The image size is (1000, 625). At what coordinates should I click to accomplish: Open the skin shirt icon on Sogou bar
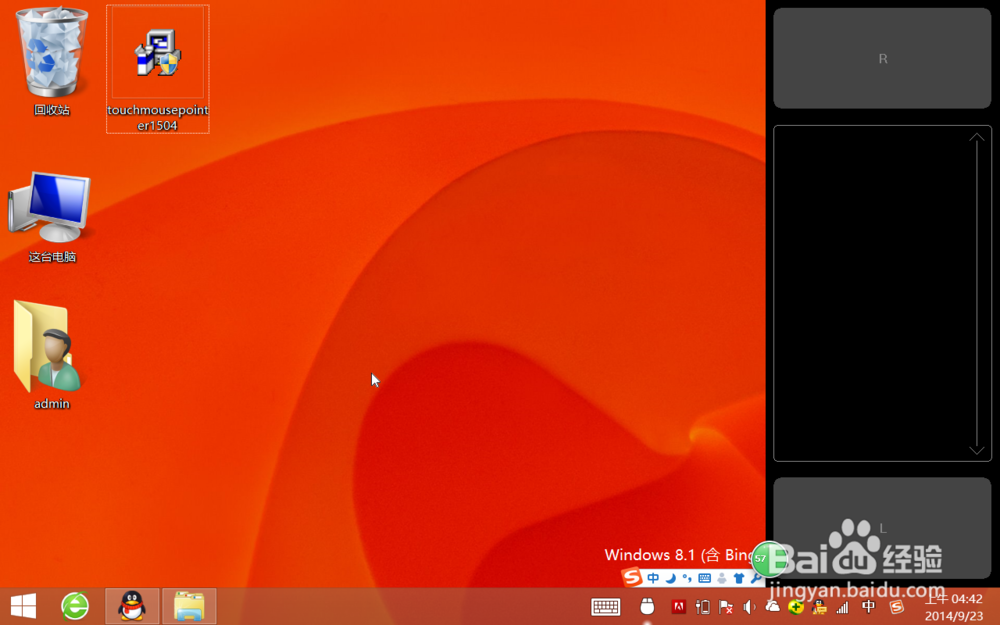click(x=739, y=578)
